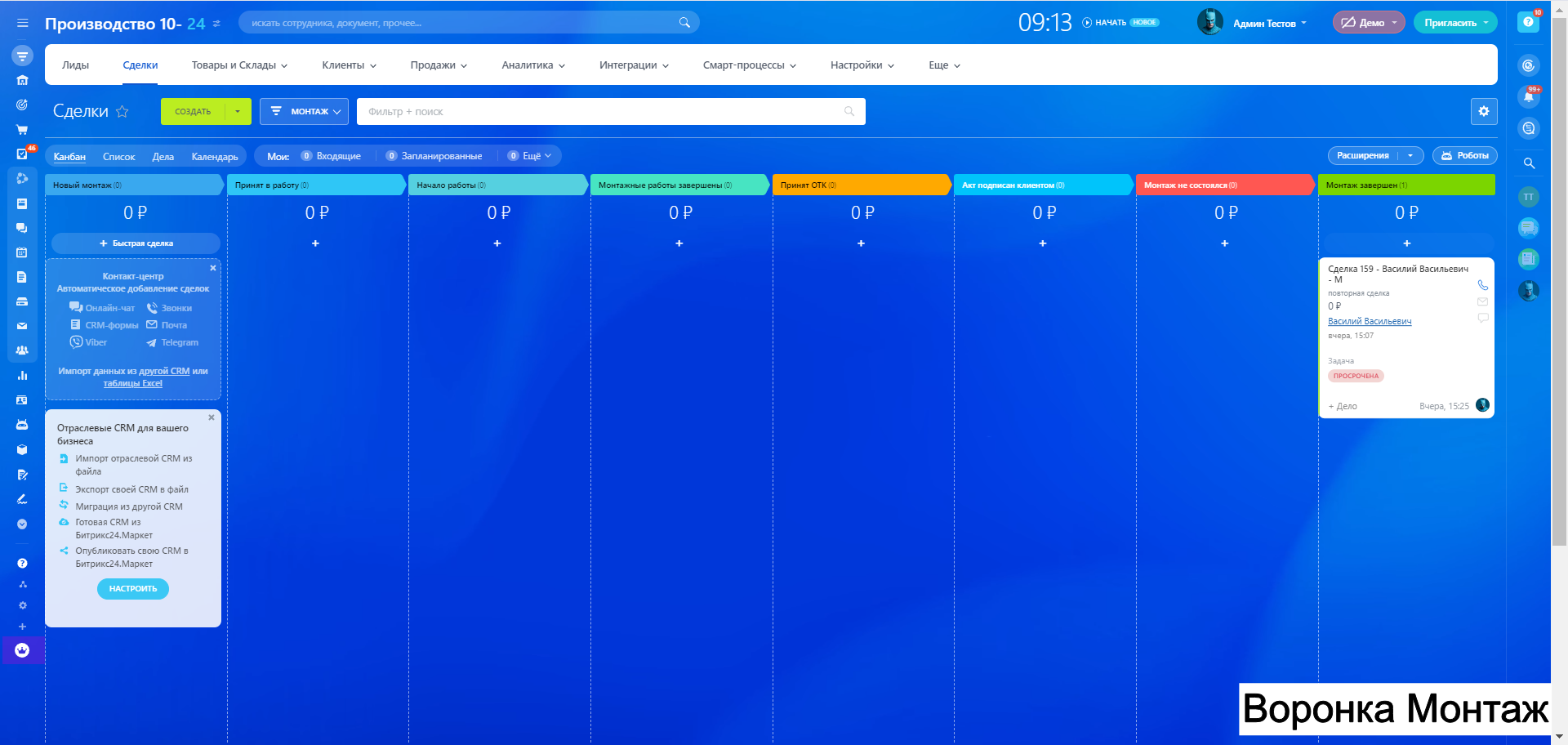Open the ТТ chat avatar in right panel
The width and height of the screenshot is (1568, 745).
coord(1529,197)
